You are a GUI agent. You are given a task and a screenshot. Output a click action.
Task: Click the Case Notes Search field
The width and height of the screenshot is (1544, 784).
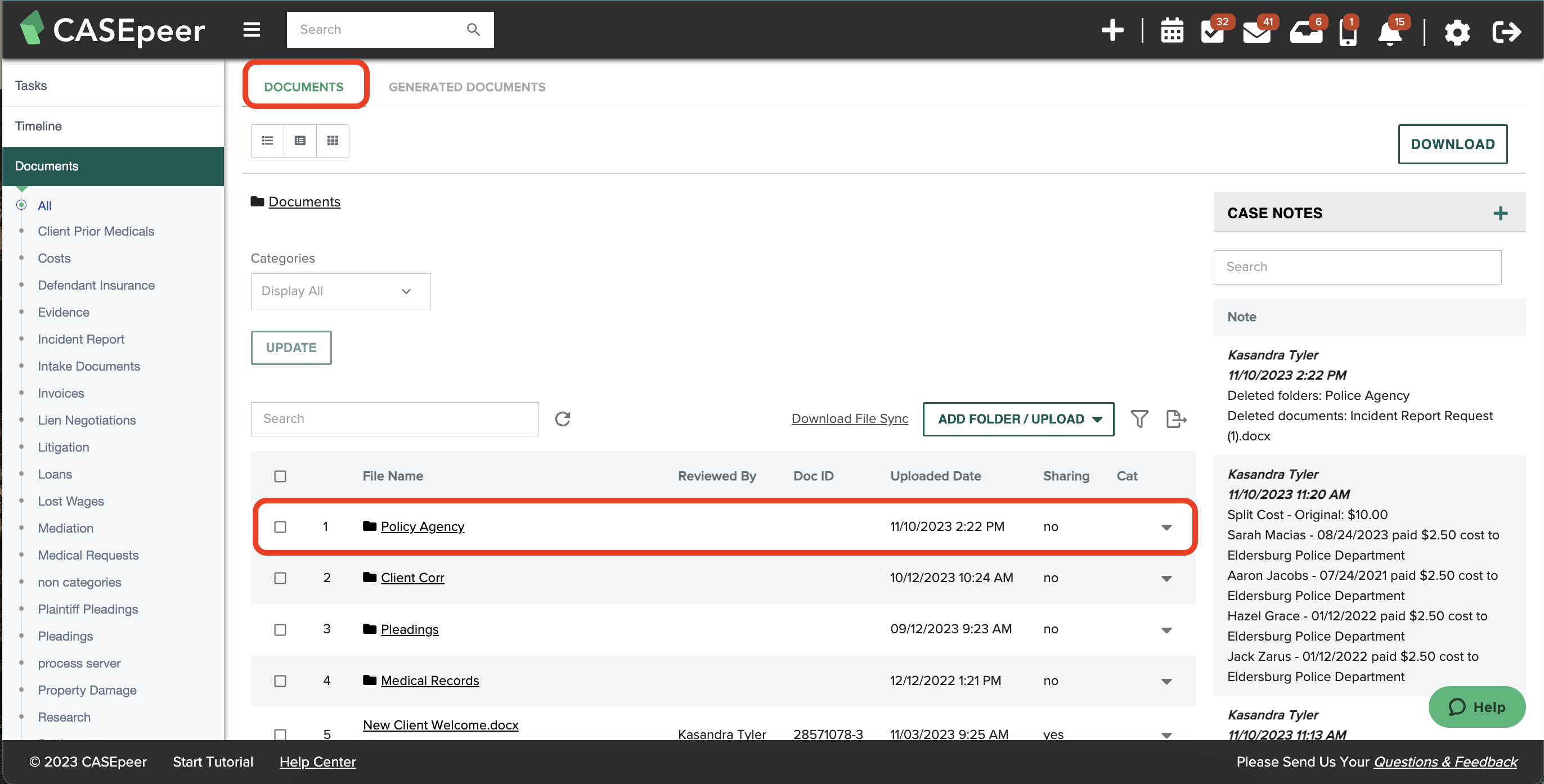tap(1357, 267)
